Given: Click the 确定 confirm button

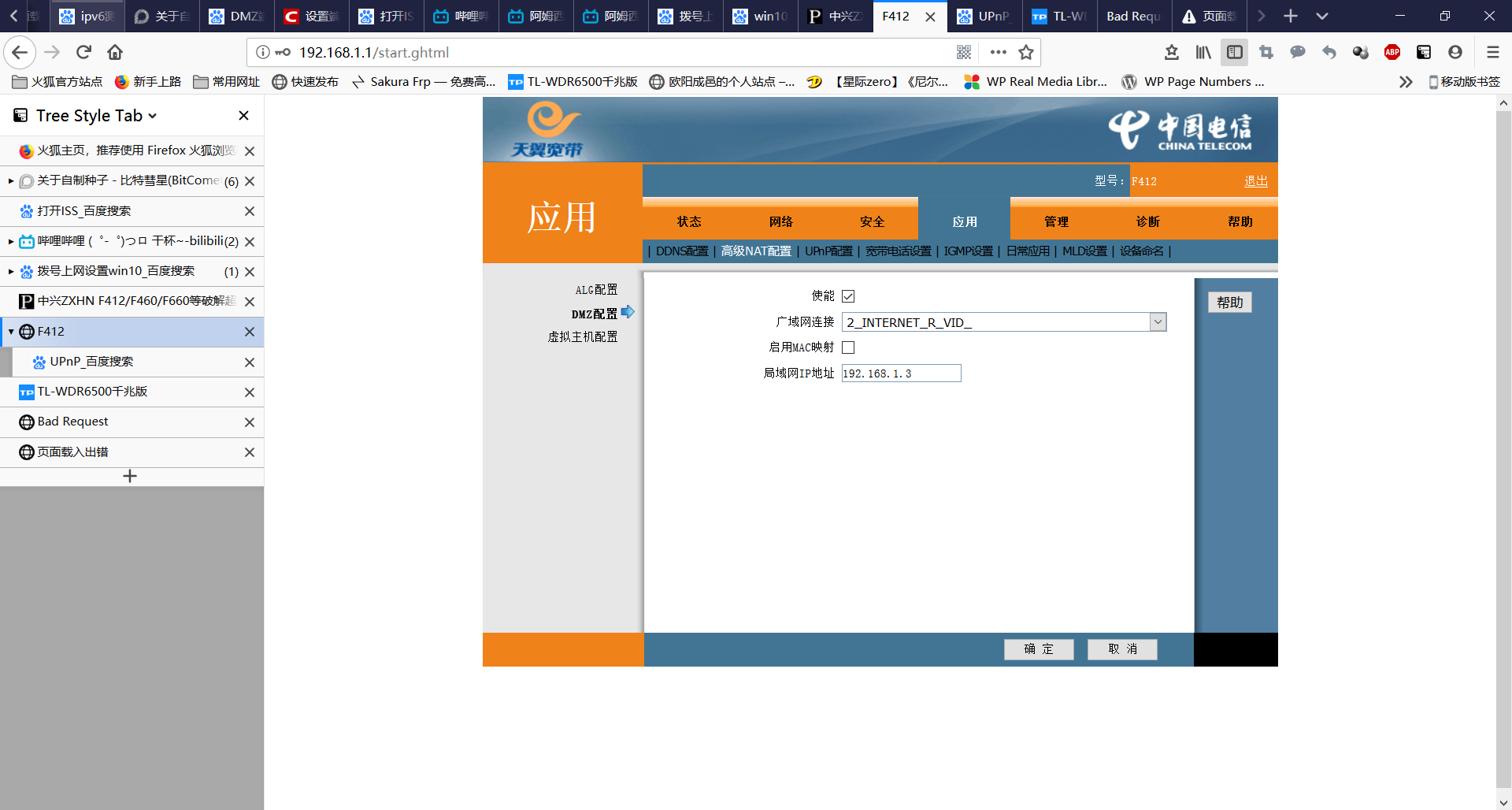Looking at the screenshot, I should [x=1038, y=648].
